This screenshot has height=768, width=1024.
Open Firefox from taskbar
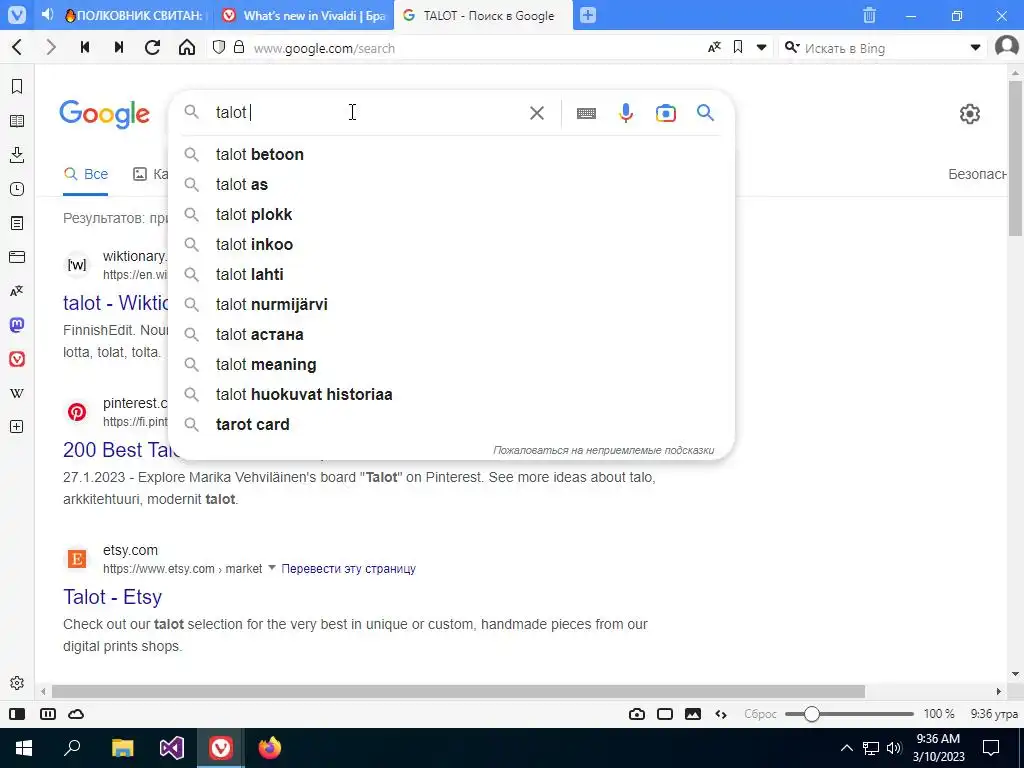coord(269,748)
